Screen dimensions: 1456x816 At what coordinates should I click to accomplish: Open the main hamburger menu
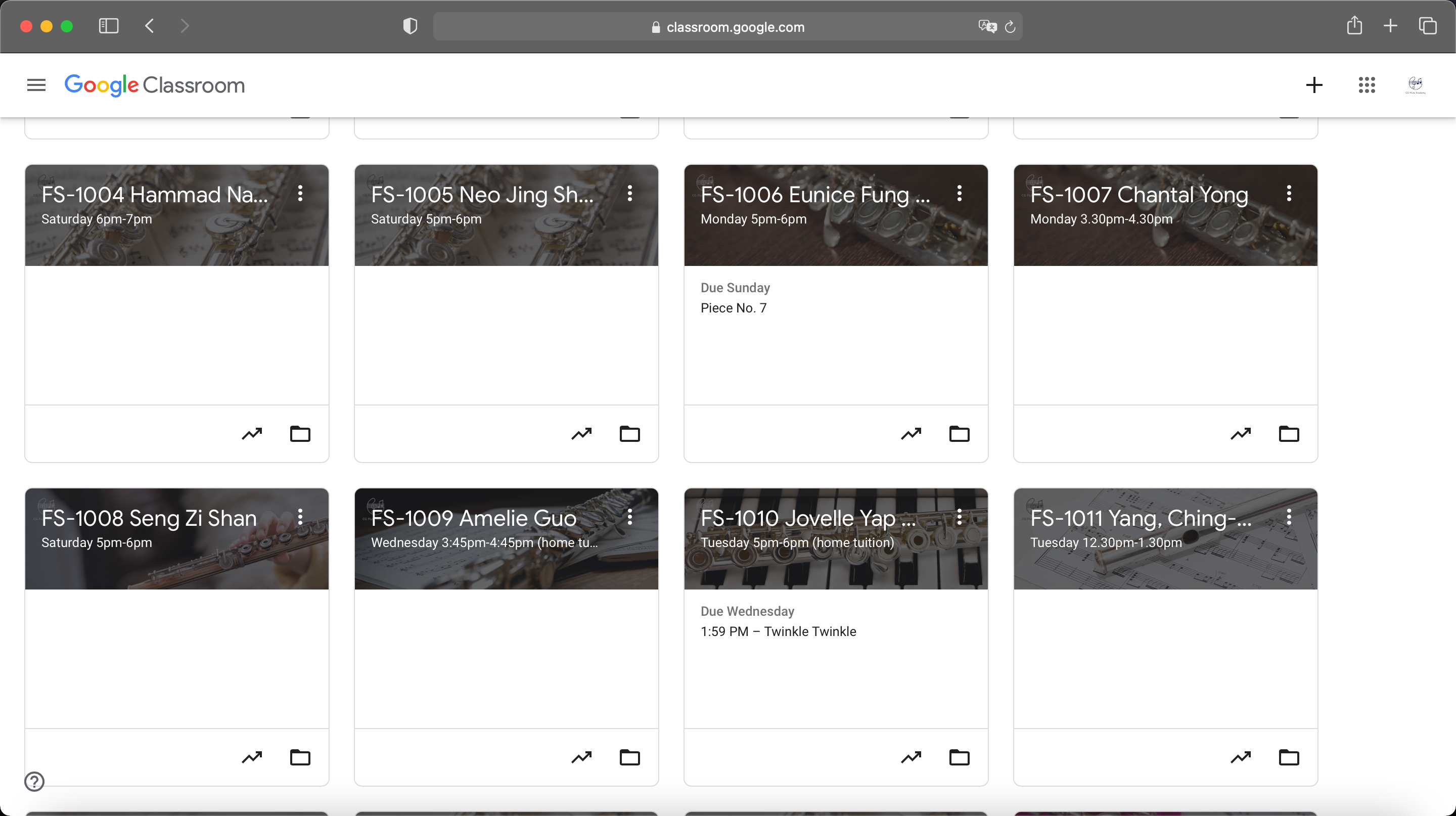36,85
